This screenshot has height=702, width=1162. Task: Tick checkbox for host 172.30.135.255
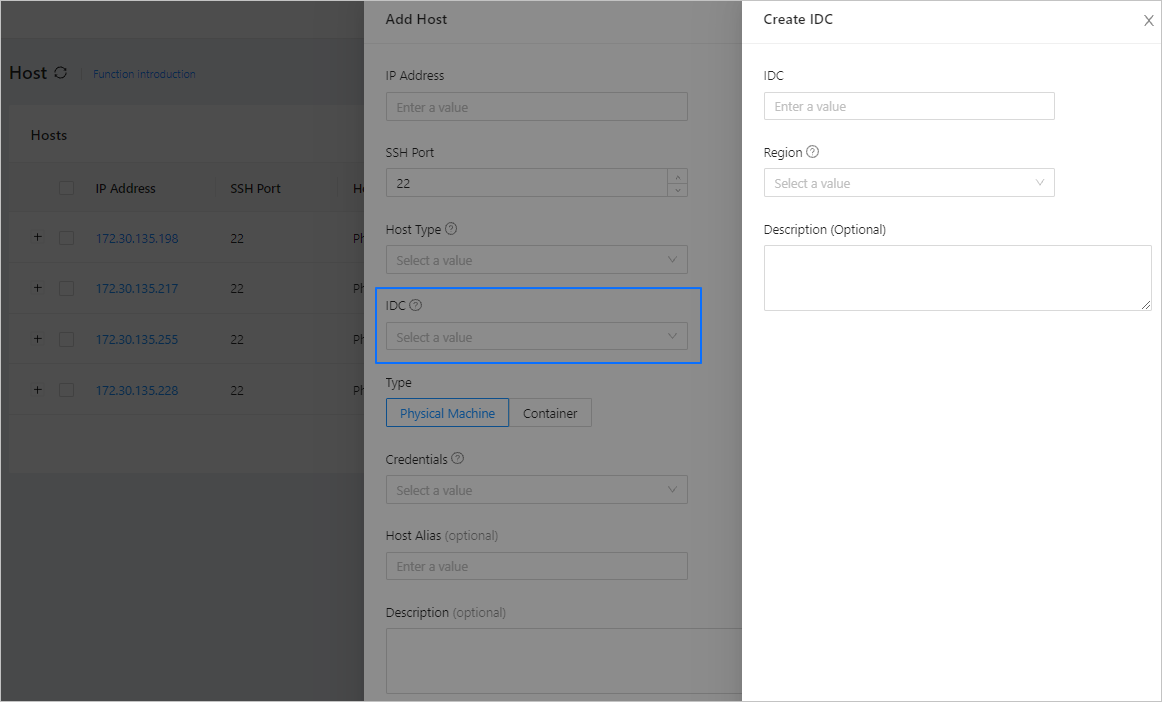pos(67,340)
